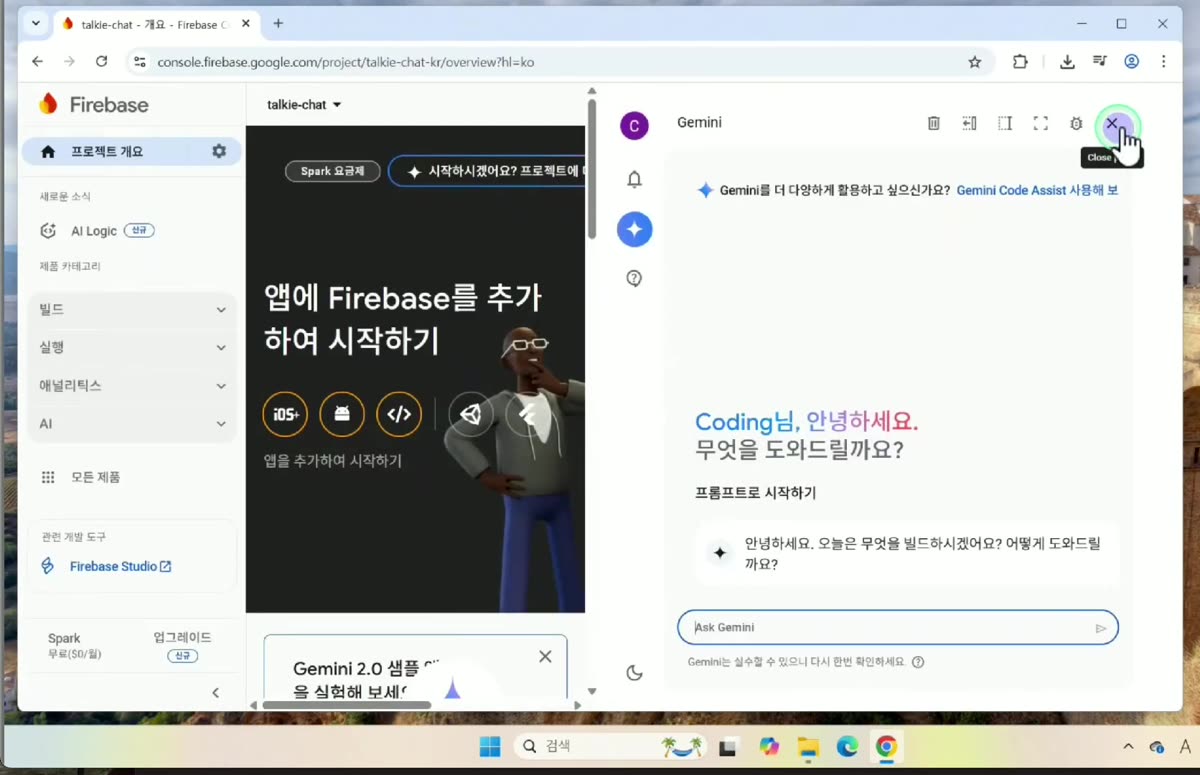The height and width of the screenshot is (775, 1200).
Task: Switch to talkie-chat Firebase browser tab
Action: pyautogui.click(x=154, y=23)
